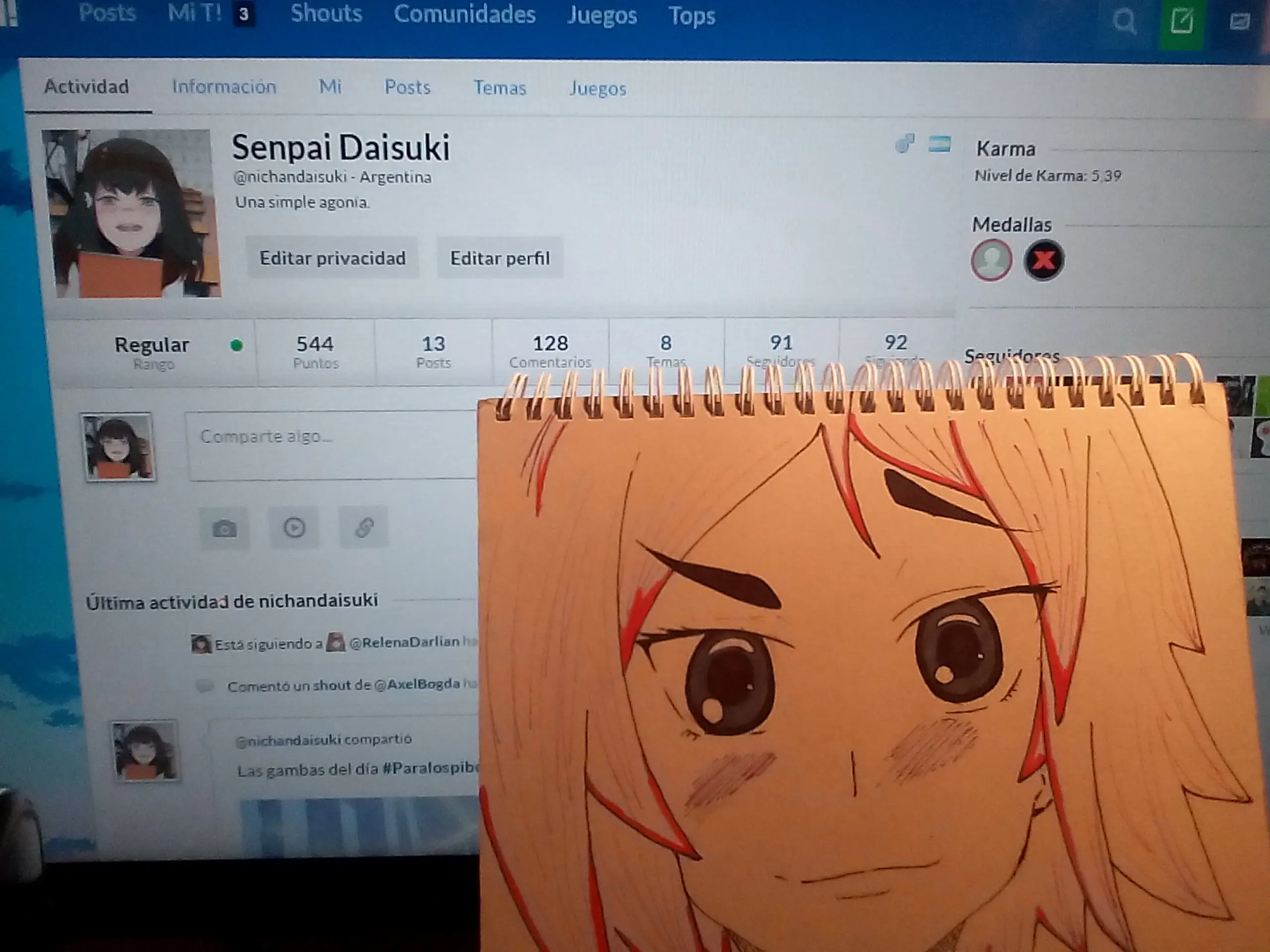
Task: Click the link attach chain icon
Action: [x=364, y=527]
